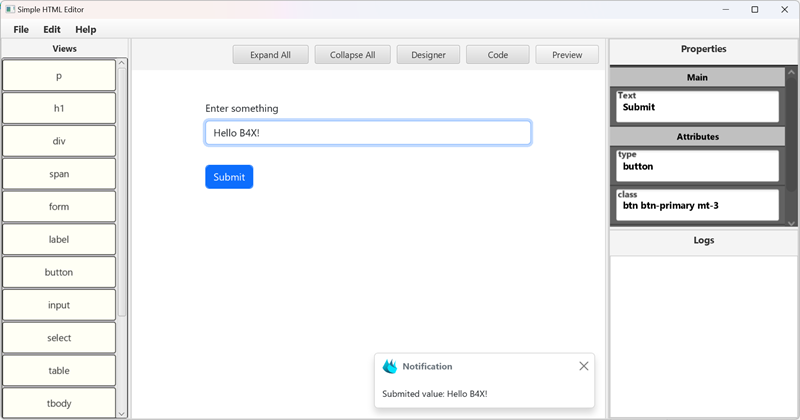Click the Expand All button
Screen dimensions: 800x420
(x=270, y=55)
